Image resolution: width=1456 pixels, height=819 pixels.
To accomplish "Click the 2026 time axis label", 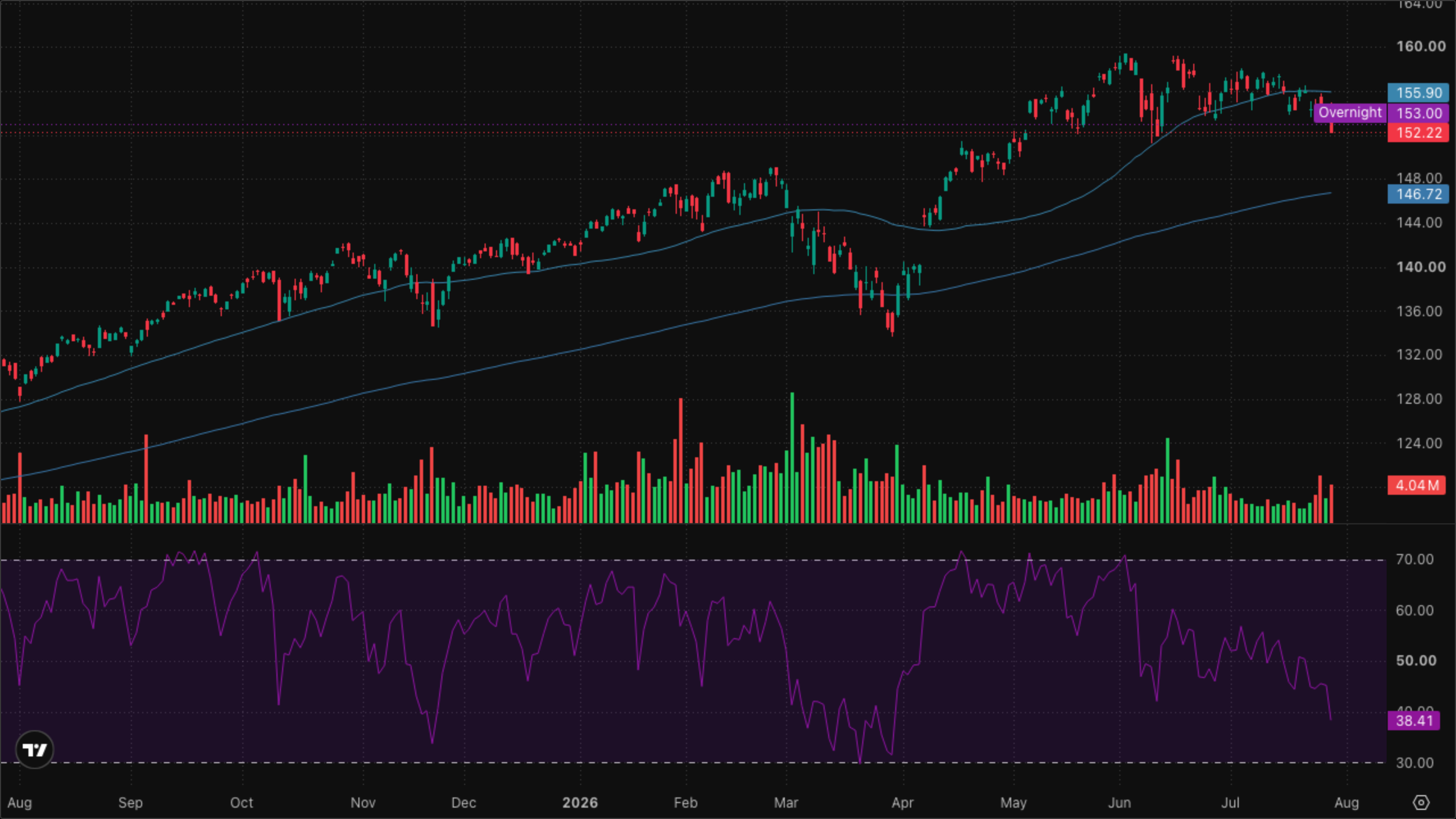I will click(x=580, y=803).
